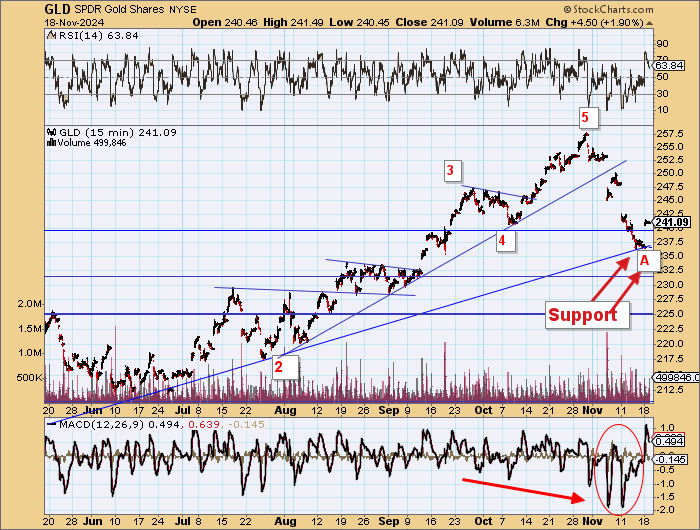Click the volume bars icon beside Volume 499,846
The height and width of the screenshot is (530, 700).
click(51, 142)
